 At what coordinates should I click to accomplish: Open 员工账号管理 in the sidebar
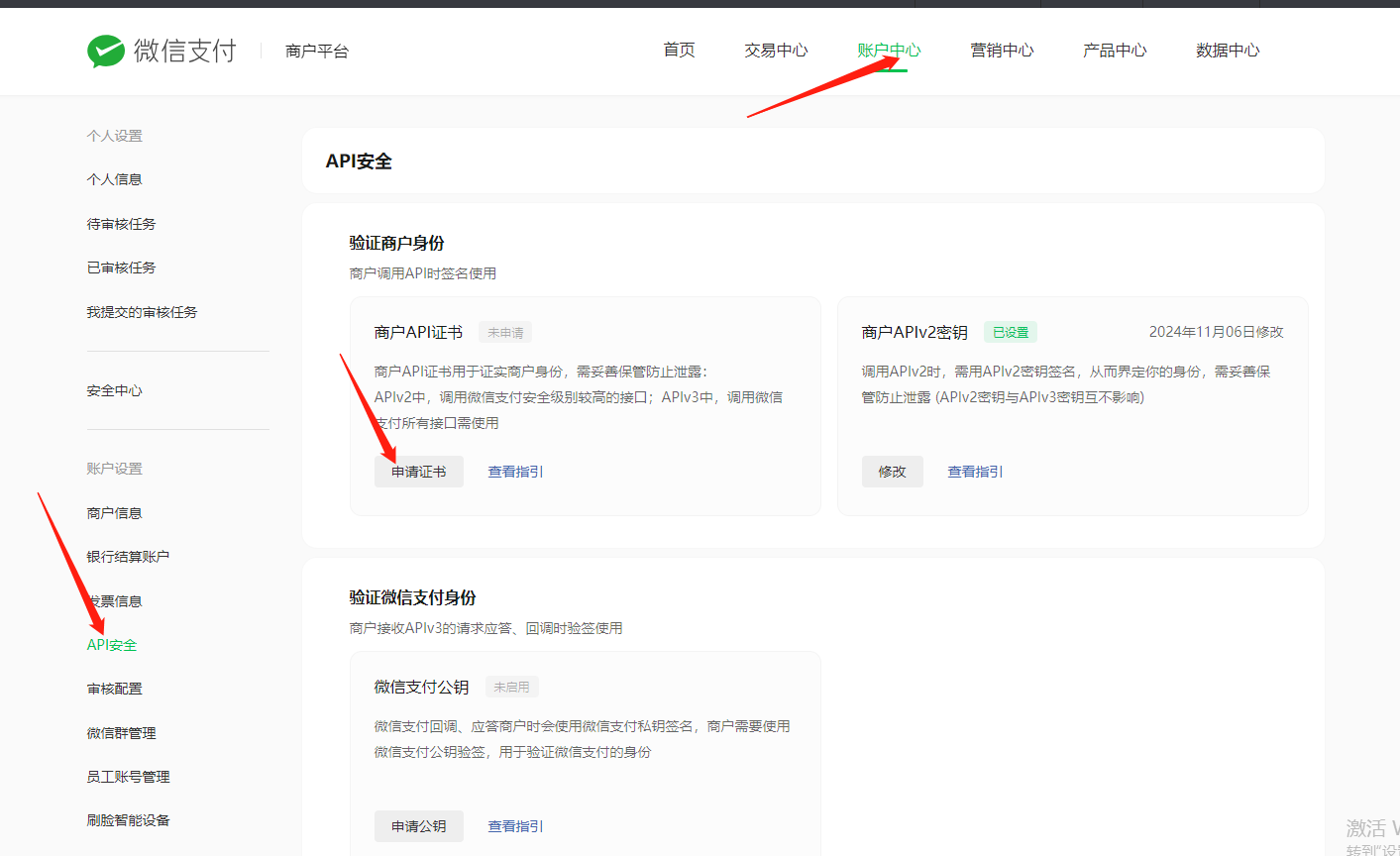click(x=128, y=777)
